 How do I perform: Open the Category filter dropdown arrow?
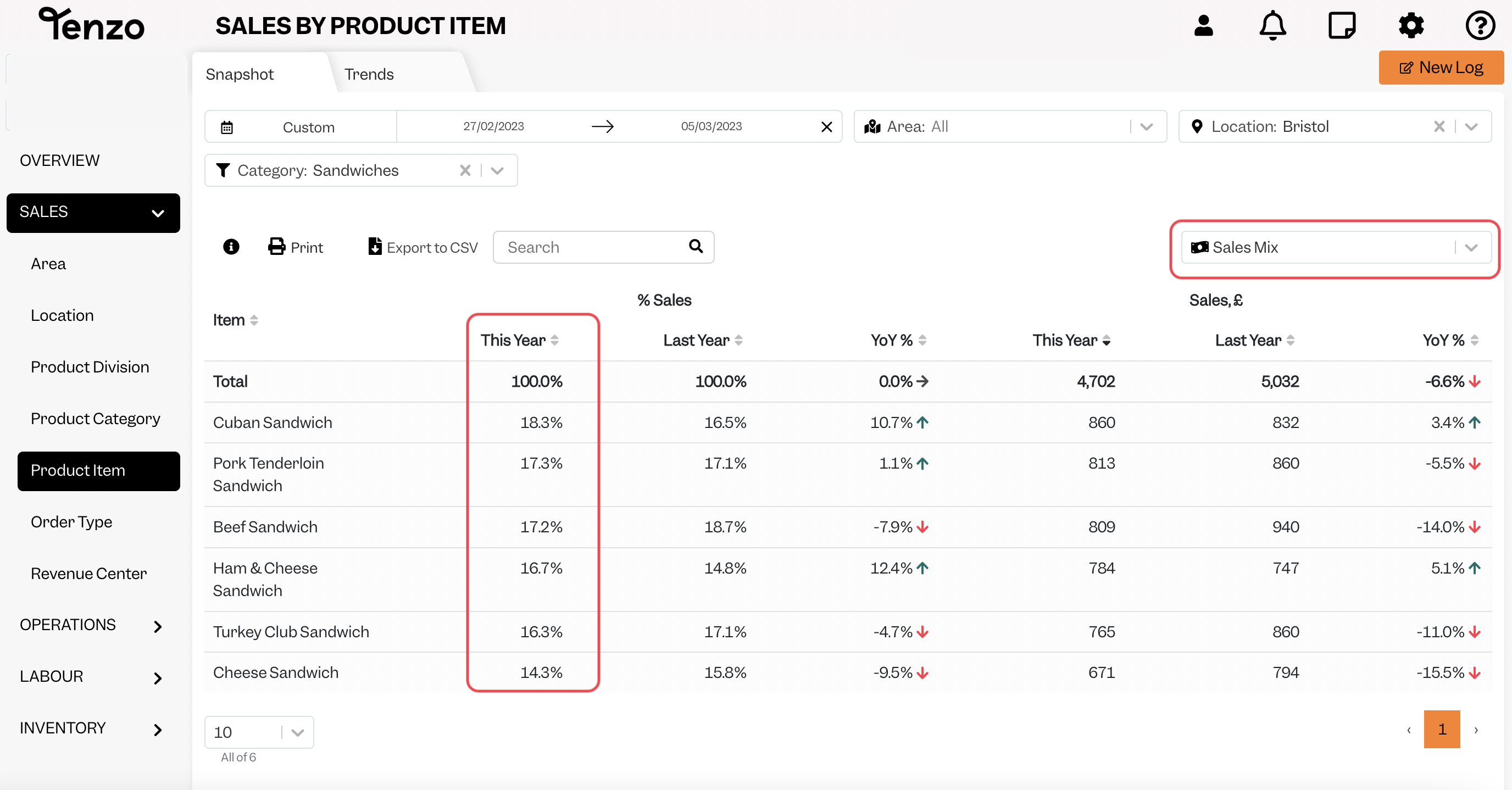point(497,170)
